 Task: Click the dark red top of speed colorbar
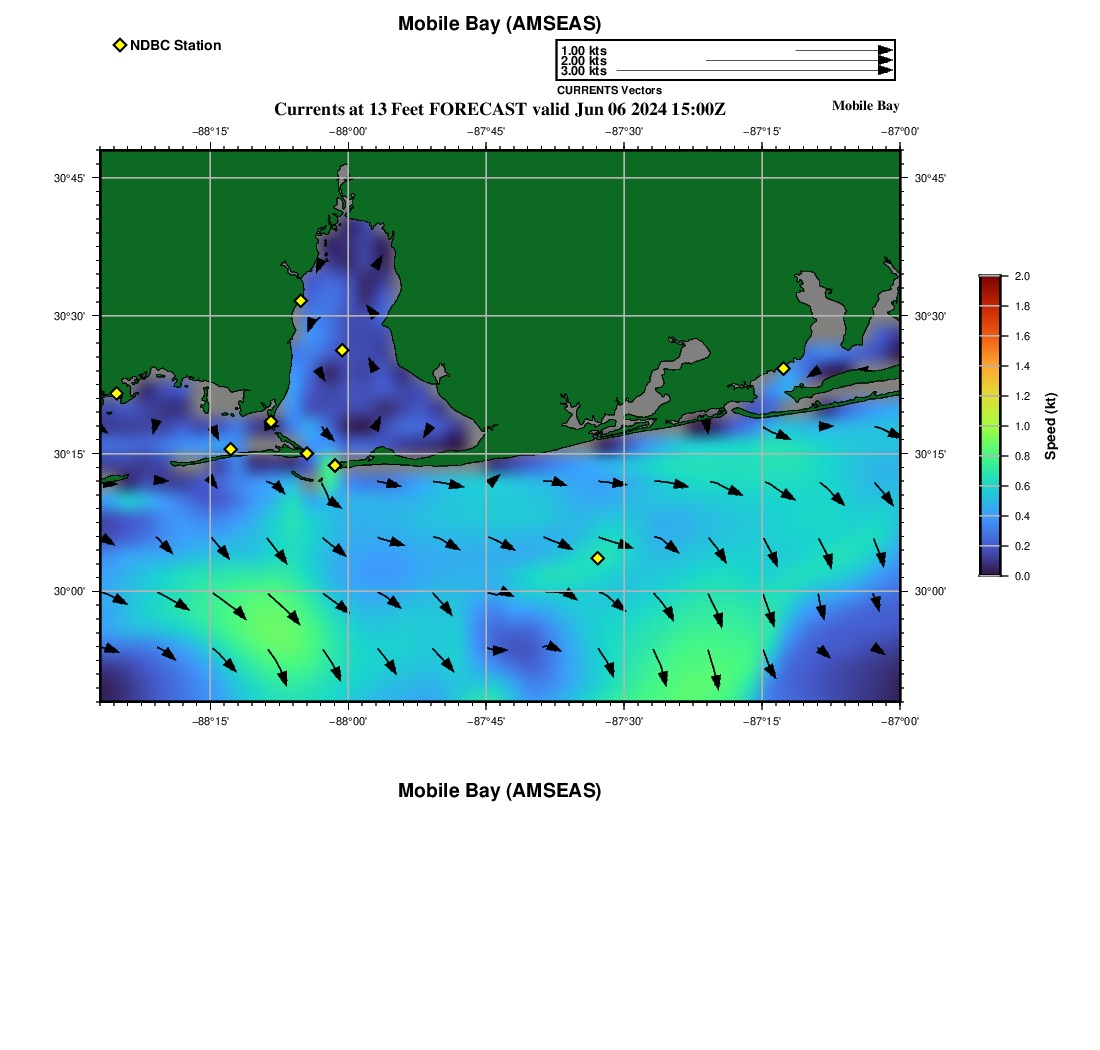989,282
